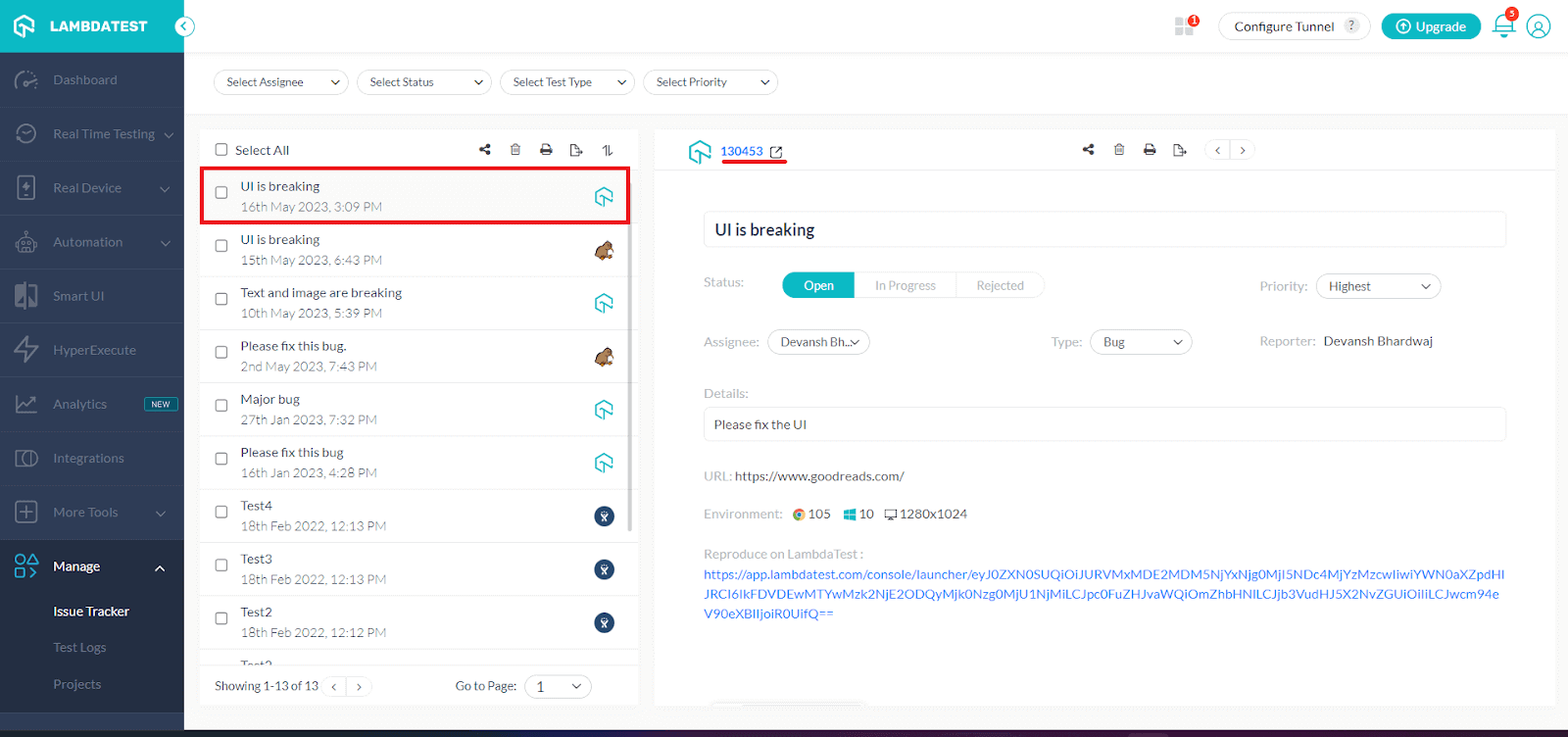Screen dimensions: 1568x737
Task: Open the apps grid icon in the header
Action: tap(1185, 26)
